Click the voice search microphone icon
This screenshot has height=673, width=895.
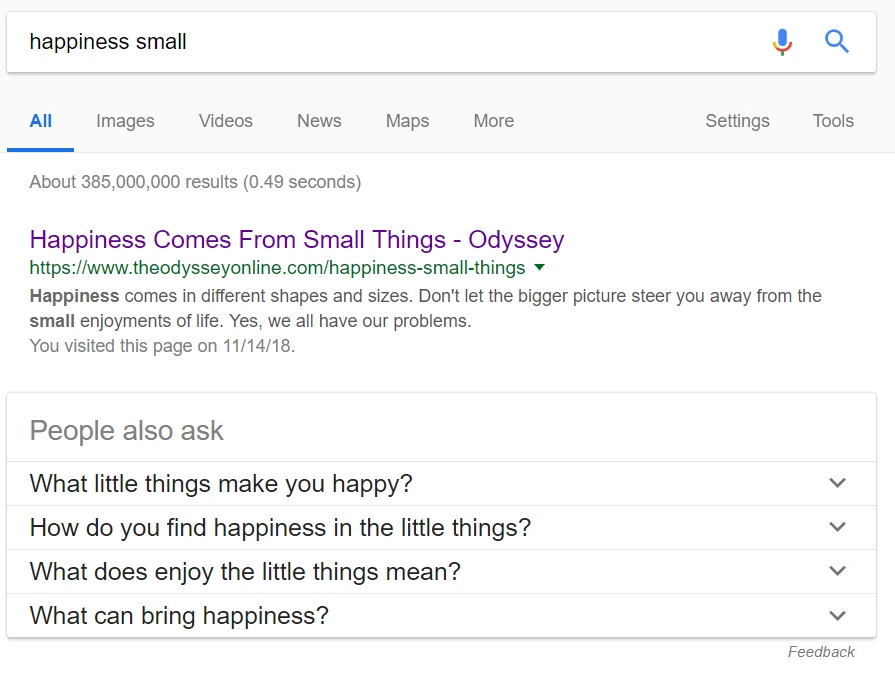pos(782,42)
